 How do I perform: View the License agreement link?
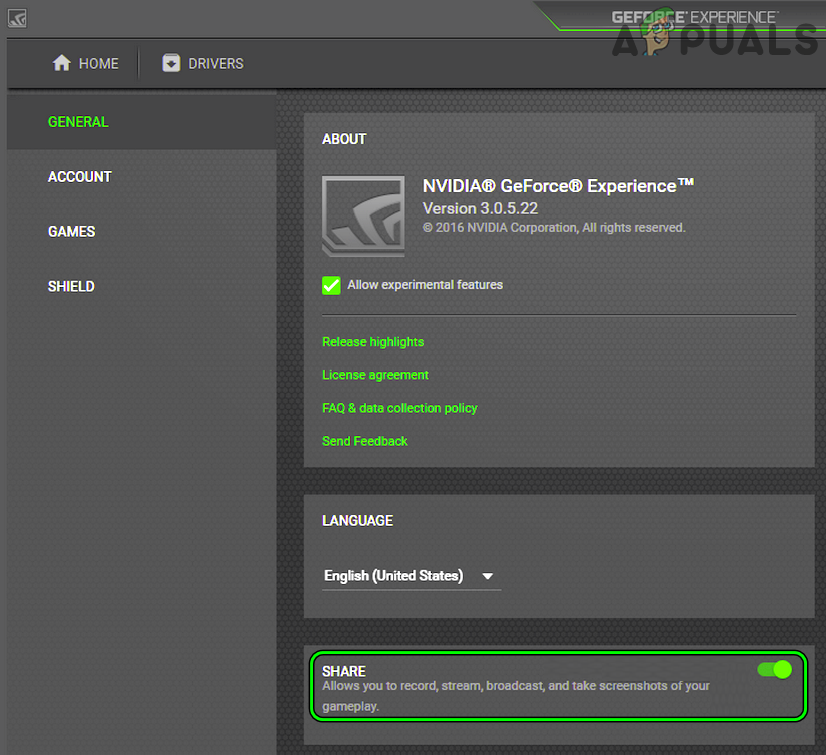pos(375,375)
